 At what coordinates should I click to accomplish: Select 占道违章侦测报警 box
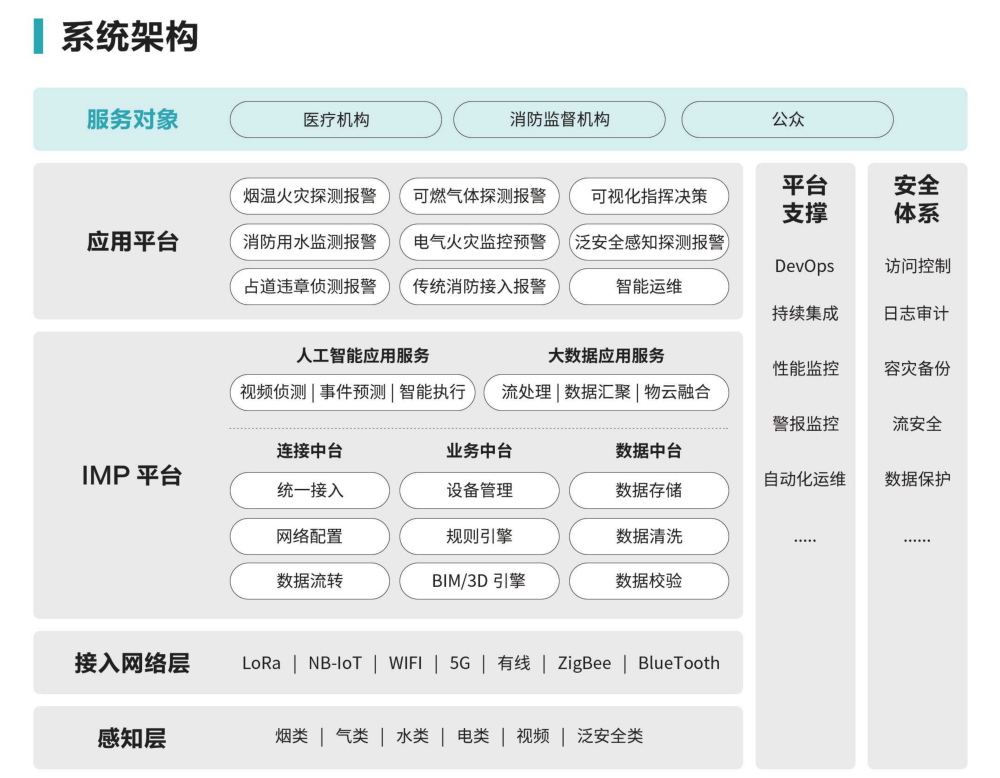[309, 286]
